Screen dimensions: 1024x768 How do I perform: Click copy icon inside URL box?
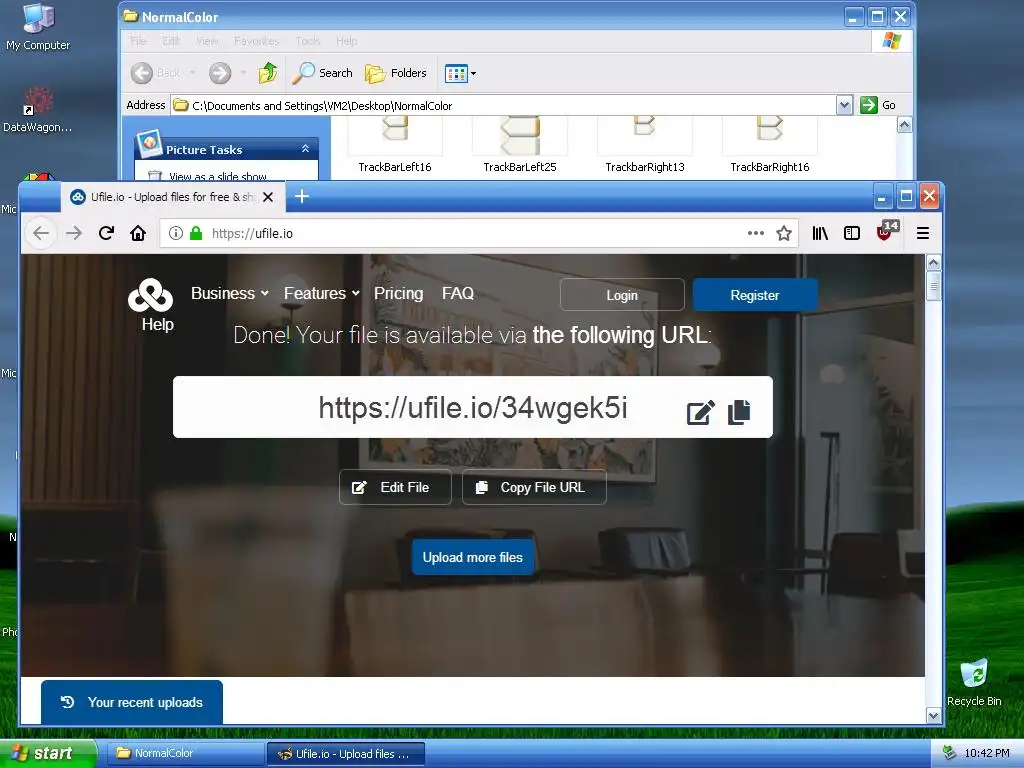pos(739,412)
